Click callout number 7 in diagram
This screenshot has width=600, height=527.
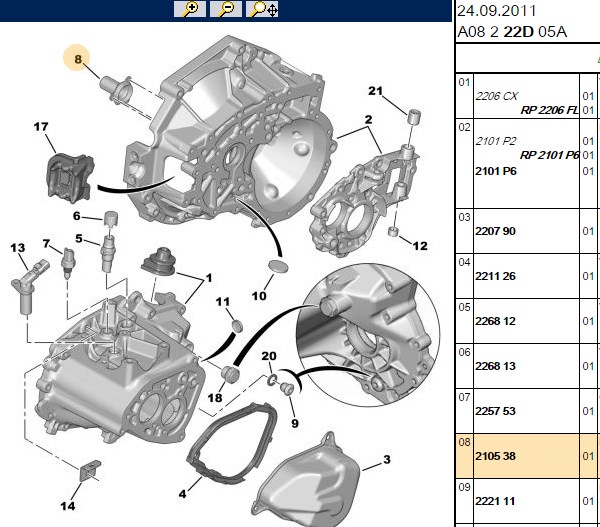click(46, 243)
